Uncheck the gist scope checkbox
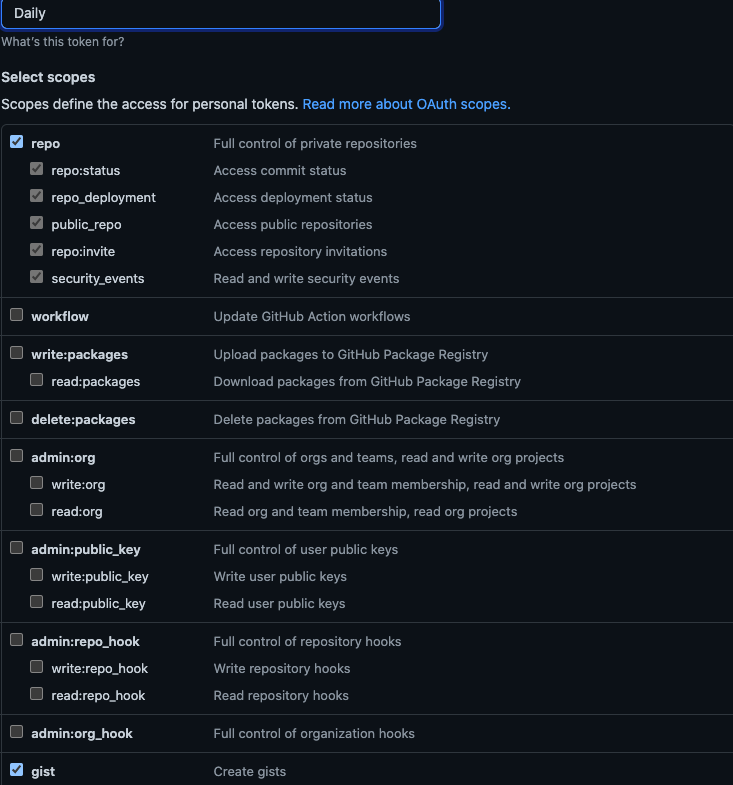Viewport: 733px width, 785px height. tap(17, 770)
